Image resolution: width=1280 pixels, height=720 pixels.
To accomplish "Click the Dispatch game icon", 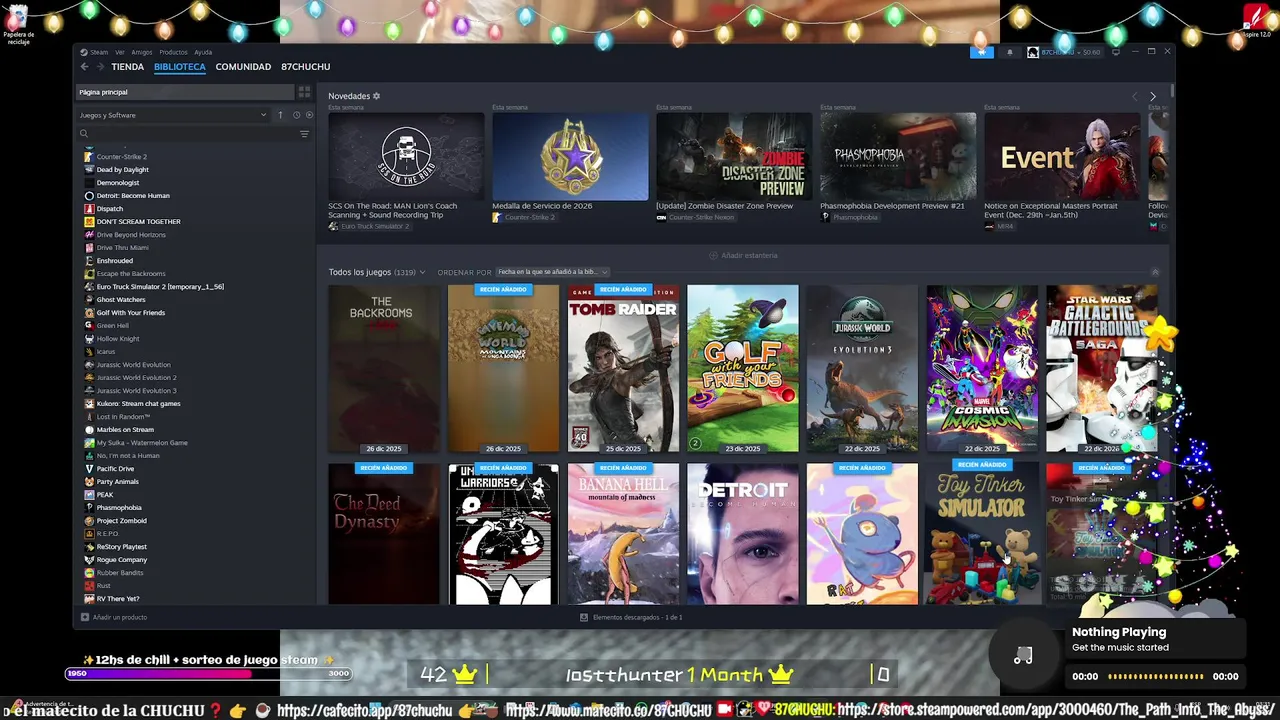I will point(89,209).
